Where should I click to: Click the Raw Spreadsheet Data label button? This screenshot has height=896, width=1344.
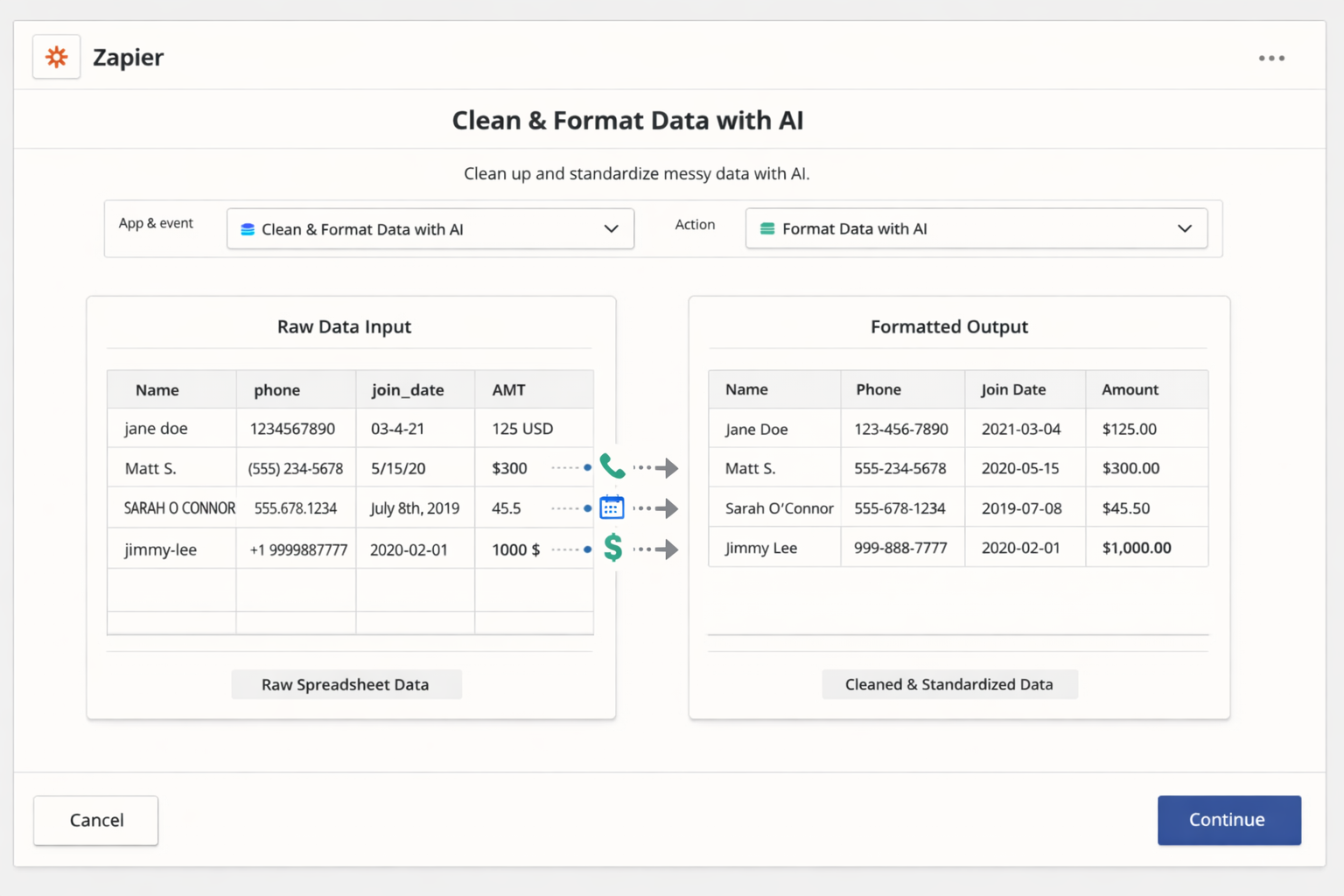pyautogui.click(x=346, y=684)
